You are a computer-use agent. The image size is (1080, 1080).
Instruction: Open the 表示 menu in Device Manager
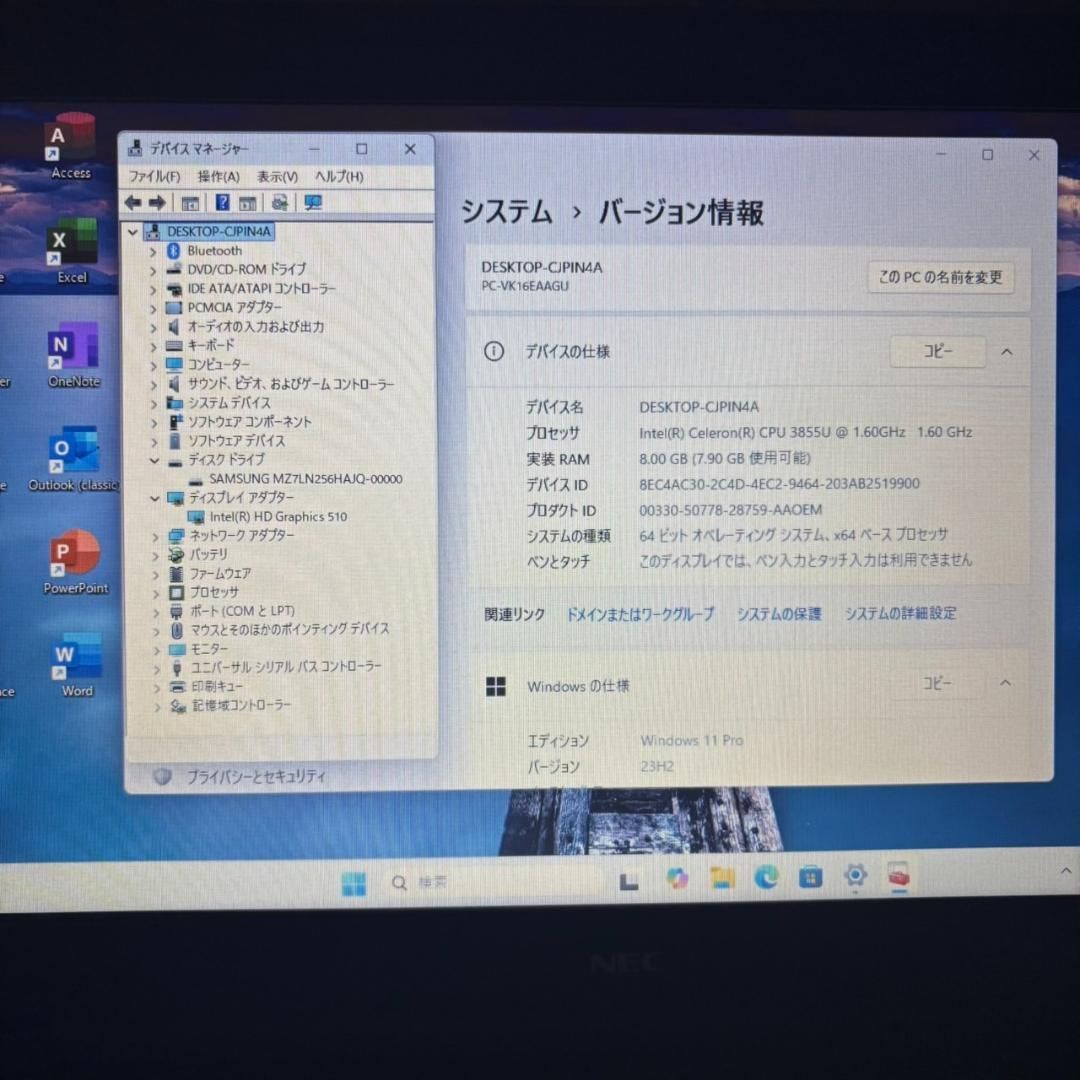(277, 176)
